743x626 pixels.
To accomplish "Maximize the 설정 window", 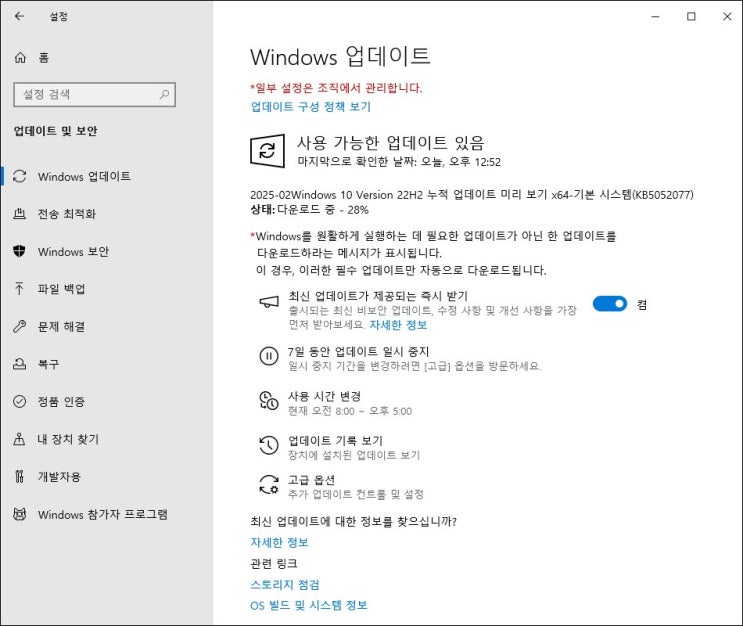I will pyautogui.click(x=691, y=17).
